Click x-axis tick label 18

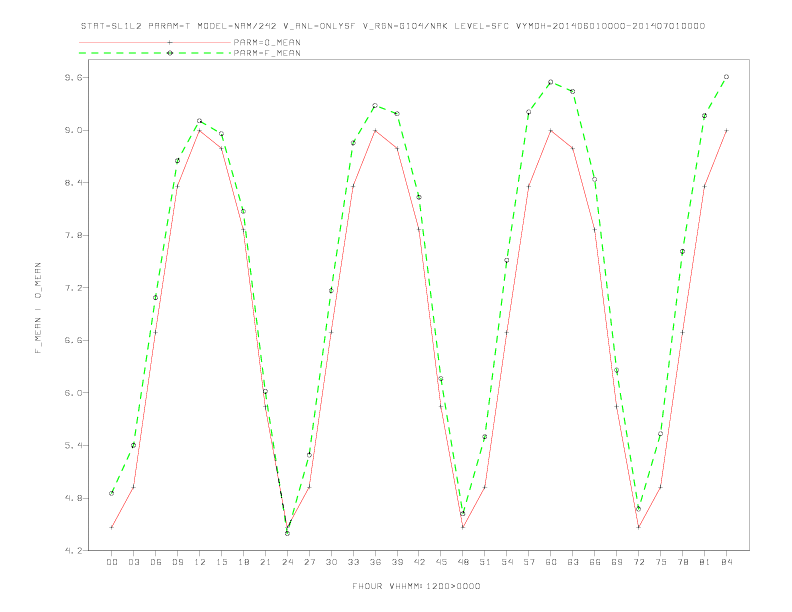(243, 562)
